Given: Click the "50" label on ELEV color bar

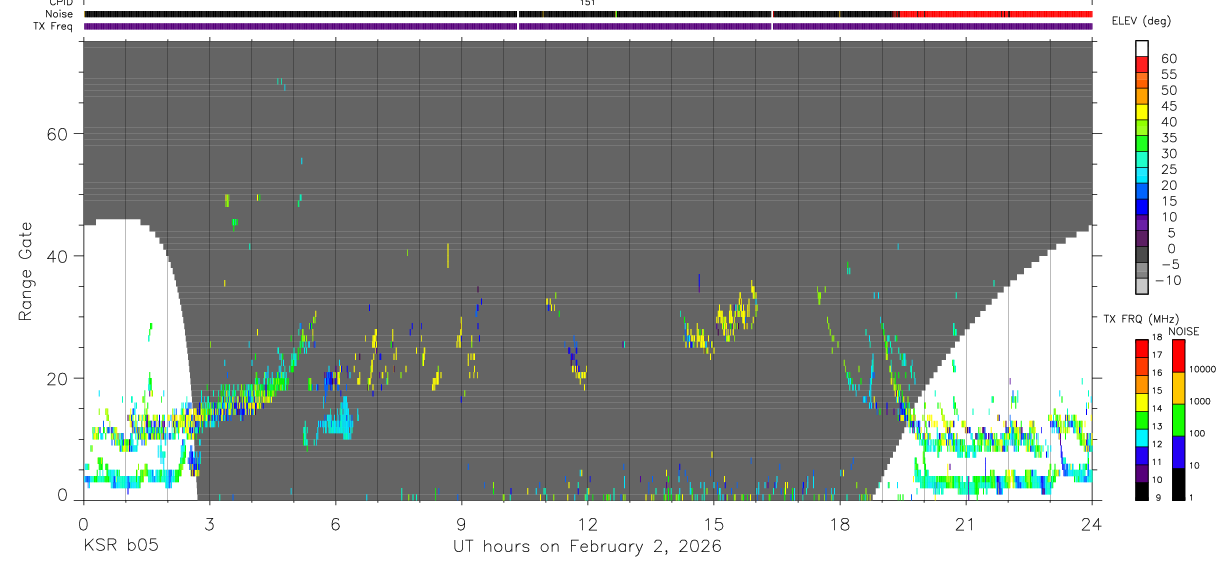Looking at the screenshot, I should (1169, 90).
